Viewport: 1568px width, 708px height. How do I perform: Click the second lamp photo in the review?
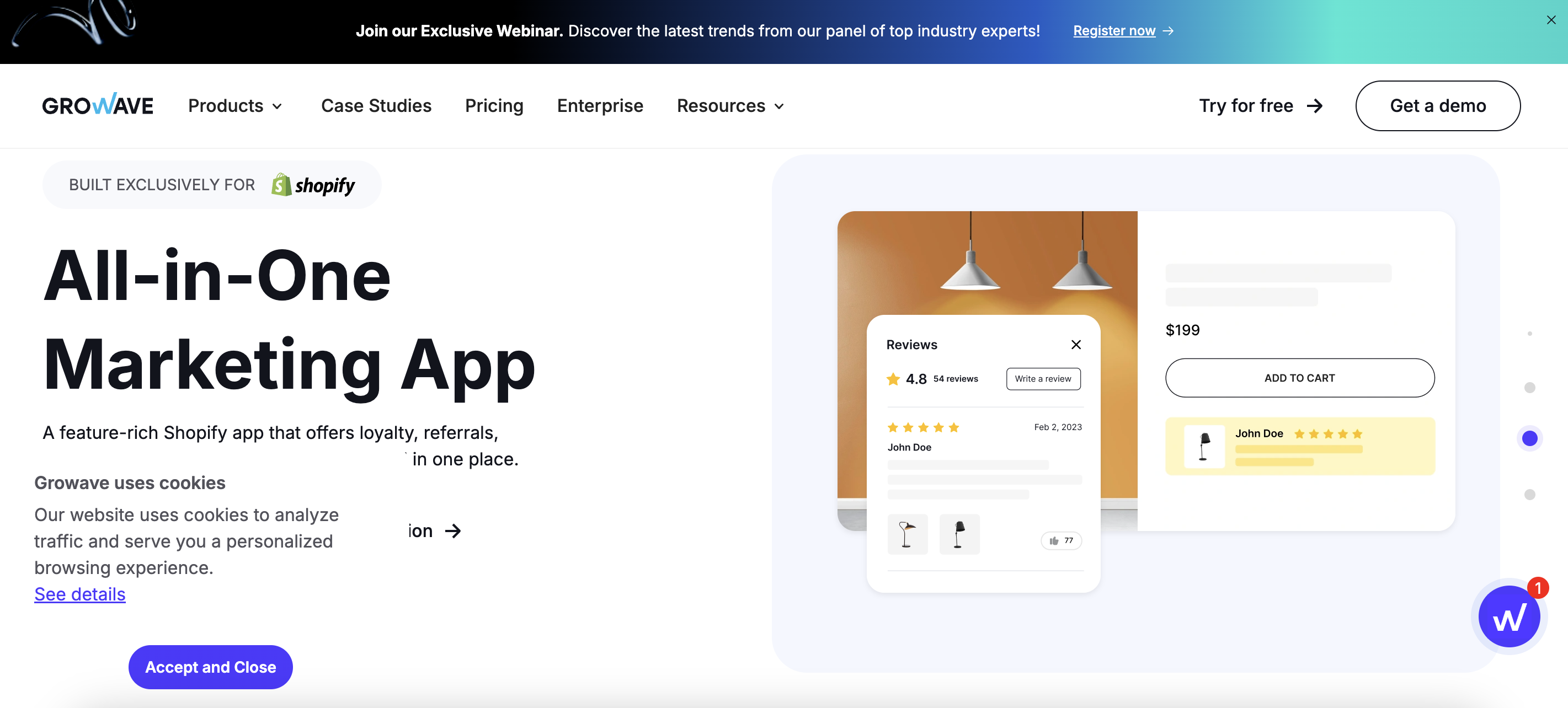click(959, 534)
